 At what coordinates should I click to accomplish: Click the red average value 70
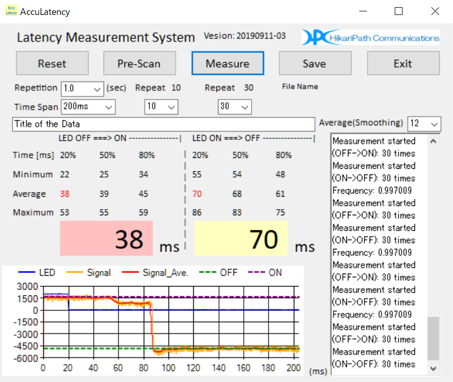pyautogui.click(x=197, y=194)
